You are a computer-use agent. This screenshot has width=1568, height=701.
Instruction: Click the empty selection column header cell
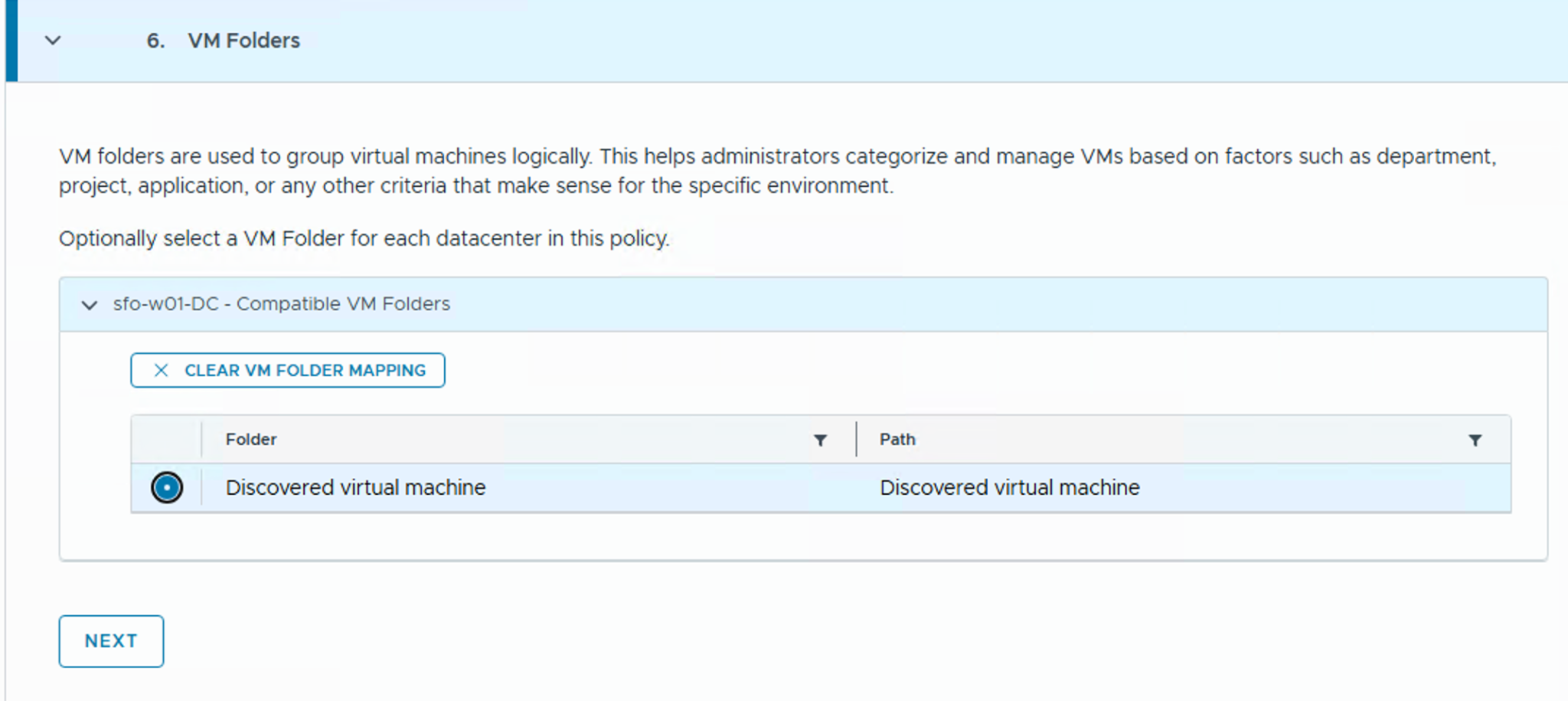coord(166,440)
